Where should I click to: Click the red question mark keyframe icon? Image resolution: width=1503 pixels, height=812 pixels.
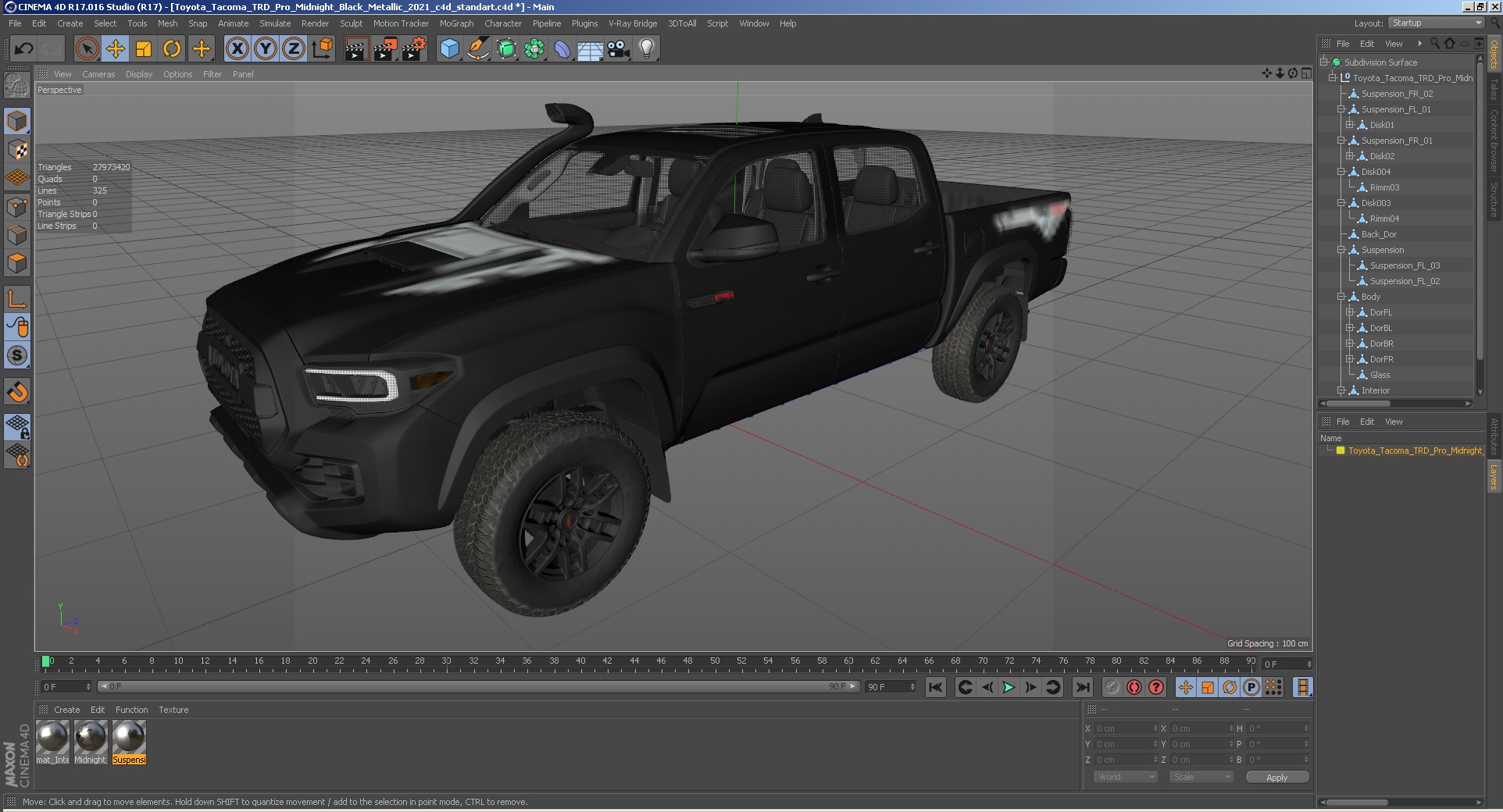click(1156, 687)
